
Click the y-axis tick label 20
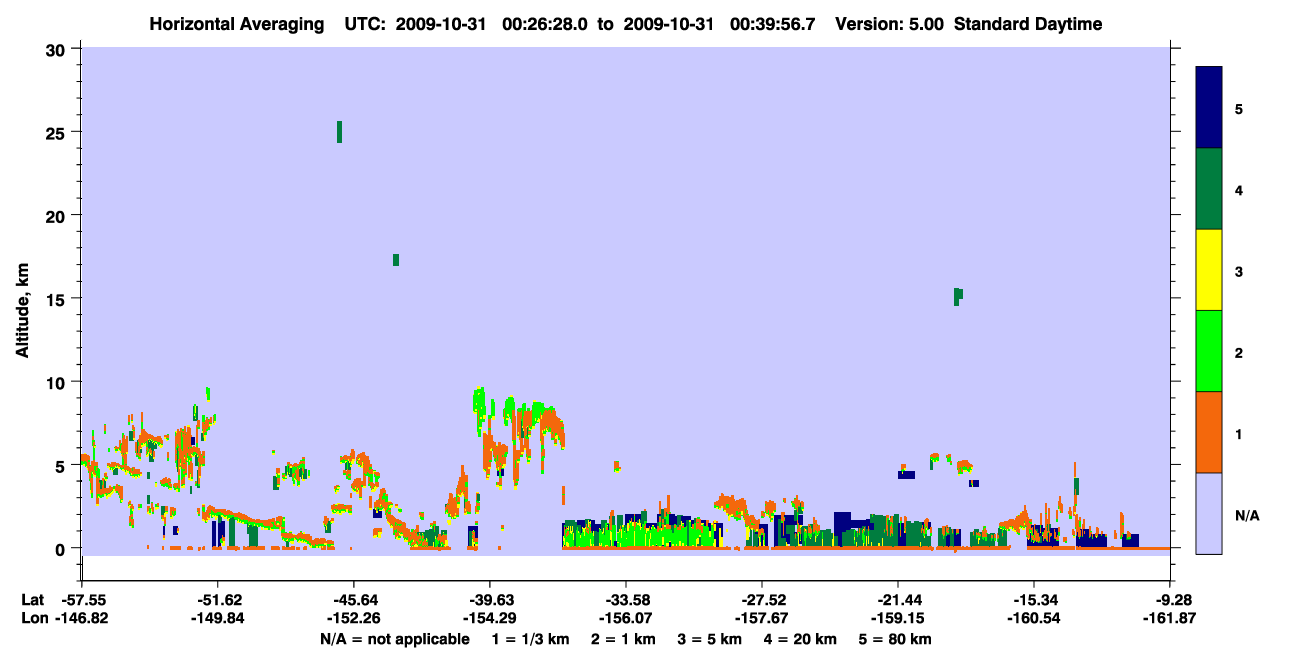pyautogui.click(x=58, y=215)
